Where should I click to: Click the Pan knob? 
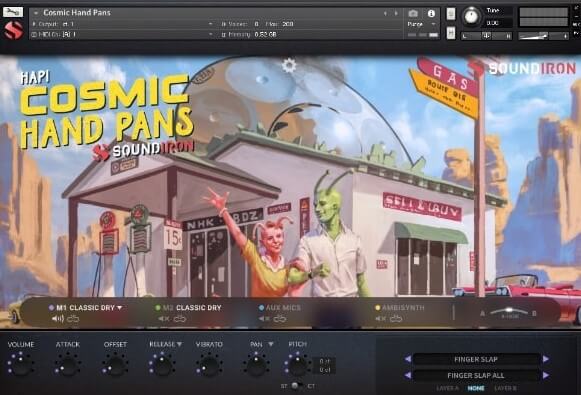[x=256, y=365]
